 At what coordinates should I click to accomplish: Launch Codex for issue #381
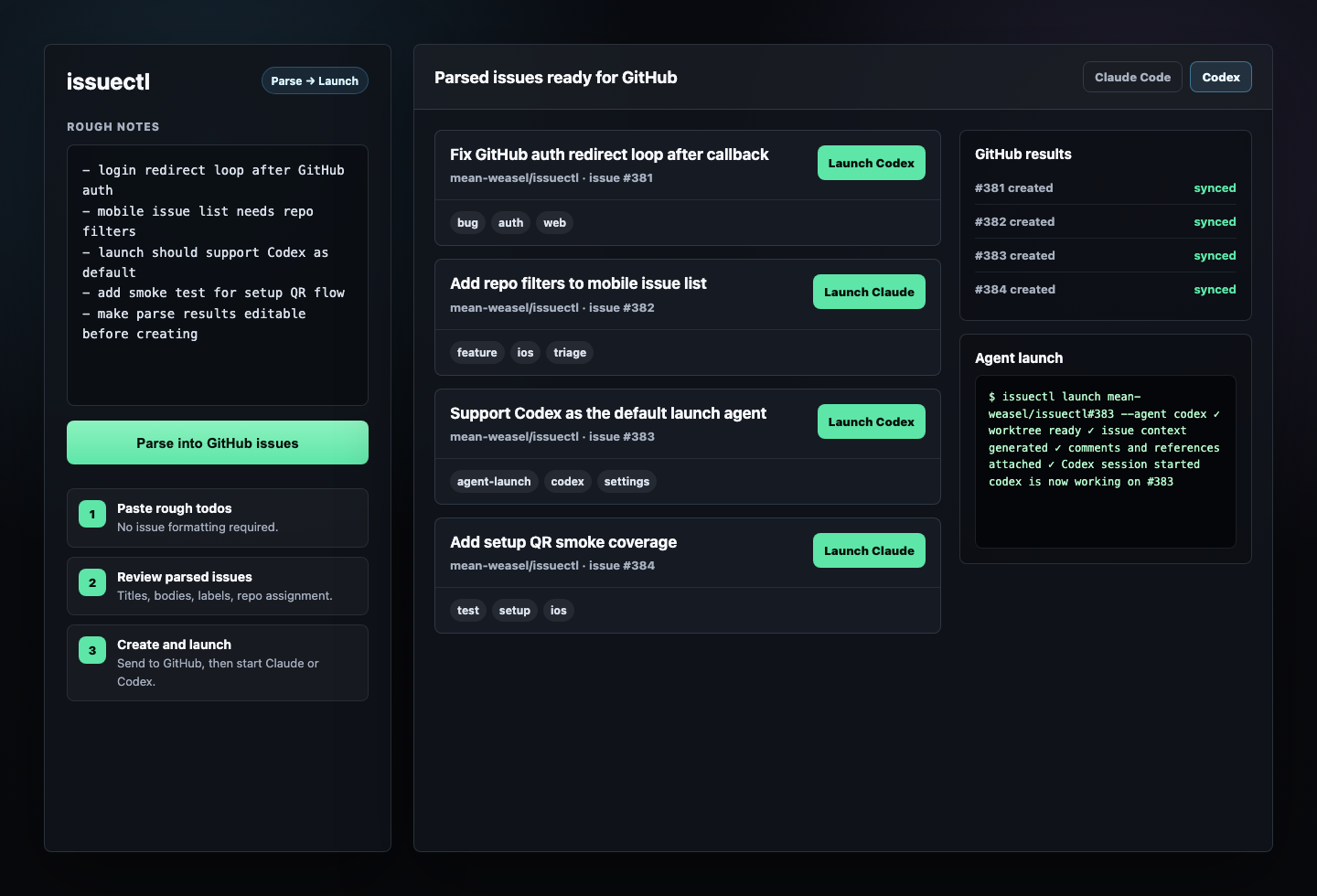pyautogui.click(x=871, y=163)
